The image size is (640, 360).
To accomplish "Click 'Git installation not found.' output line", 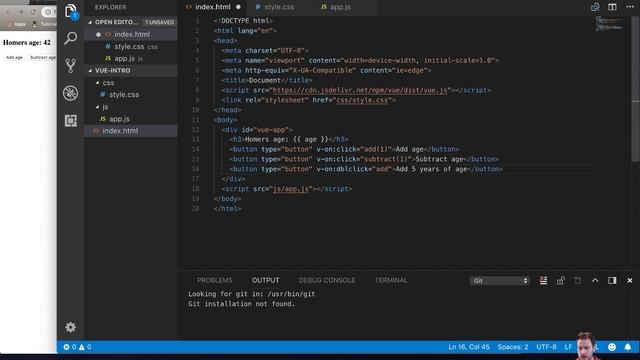I will pos(241,304).
